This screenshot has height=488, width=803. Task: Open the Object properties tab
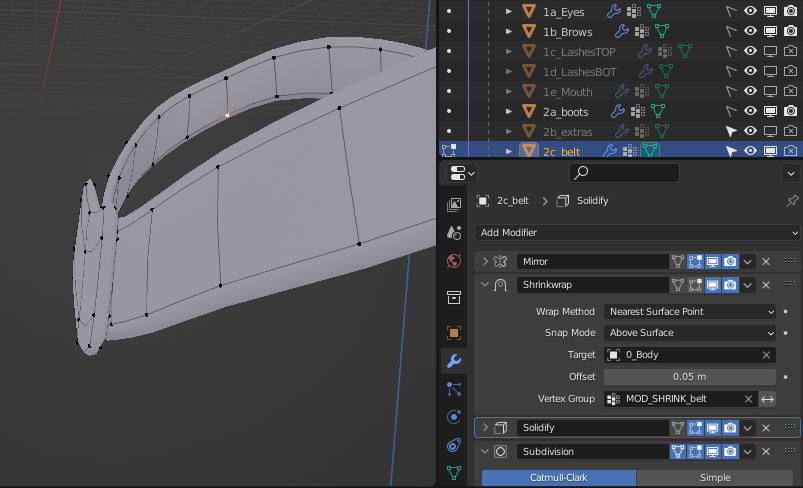(x=454, y=333)
